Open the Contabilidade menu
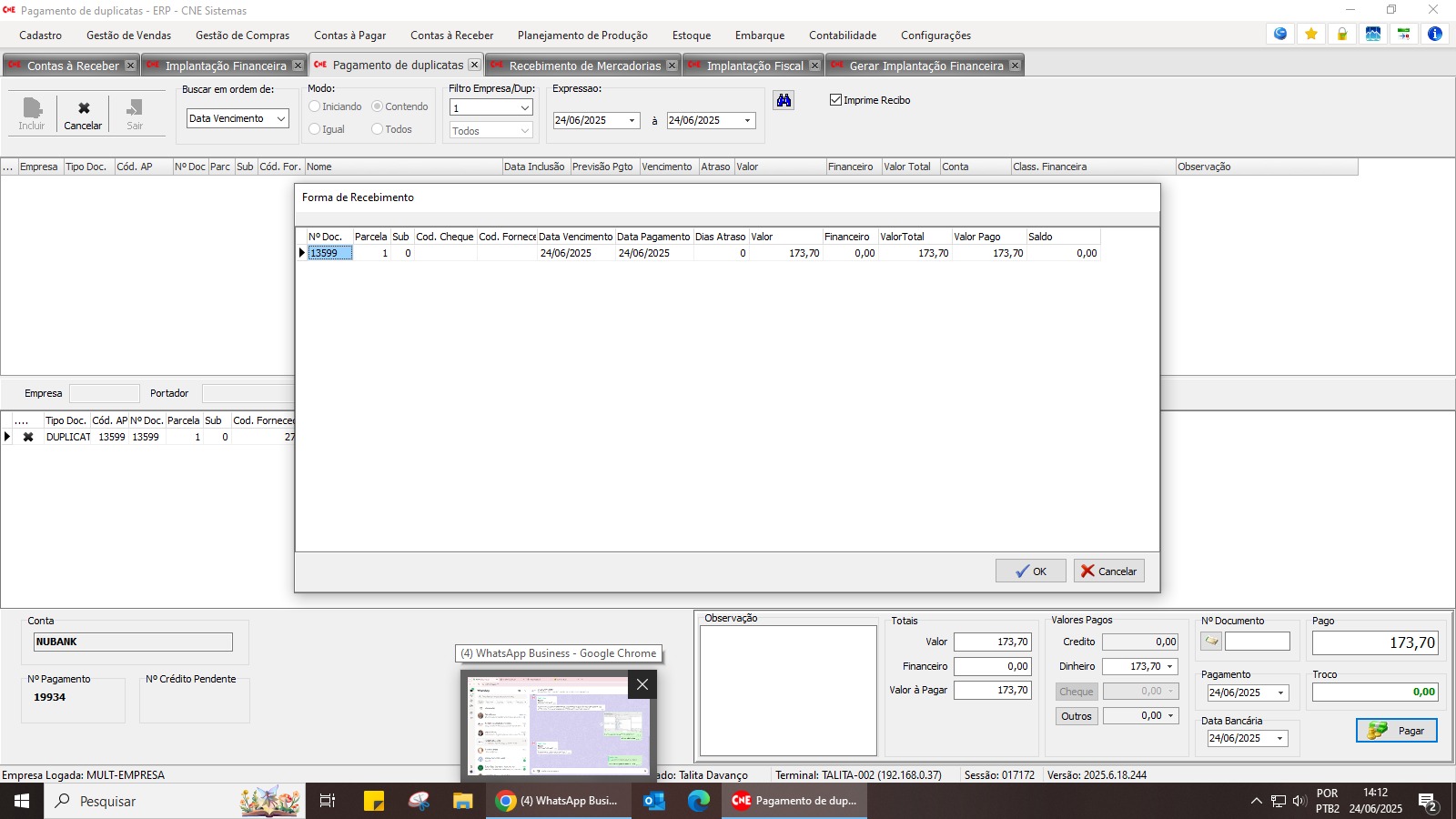This screenshot has height=819, width=1456. point(842,35)
